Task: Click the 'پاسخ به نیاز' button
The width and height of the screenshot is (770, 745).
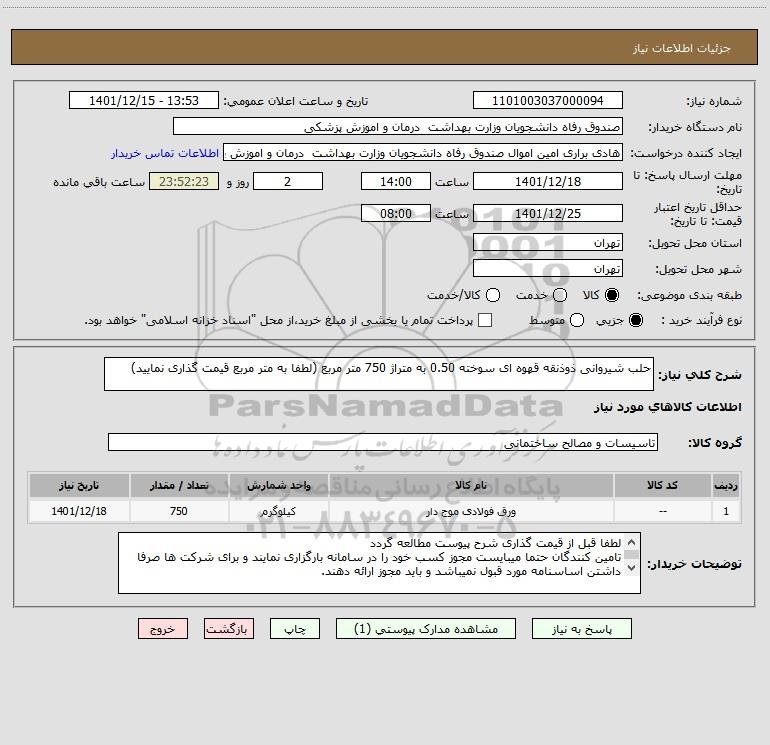Action: tap(581, 629)
